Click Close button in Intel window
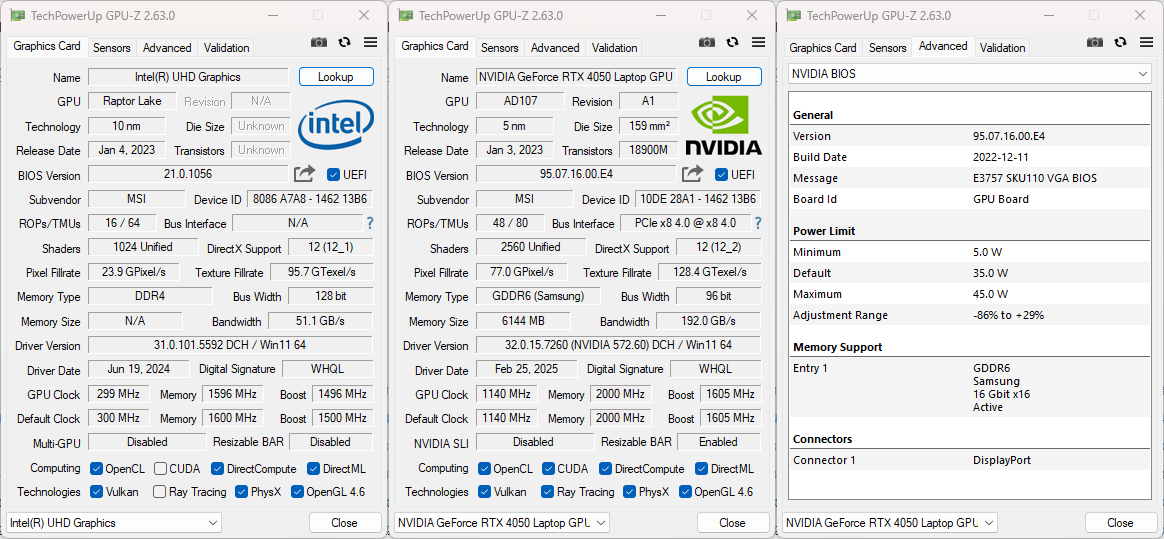The width and height of the screenshot is (1164, 539). tap(345, 523)
